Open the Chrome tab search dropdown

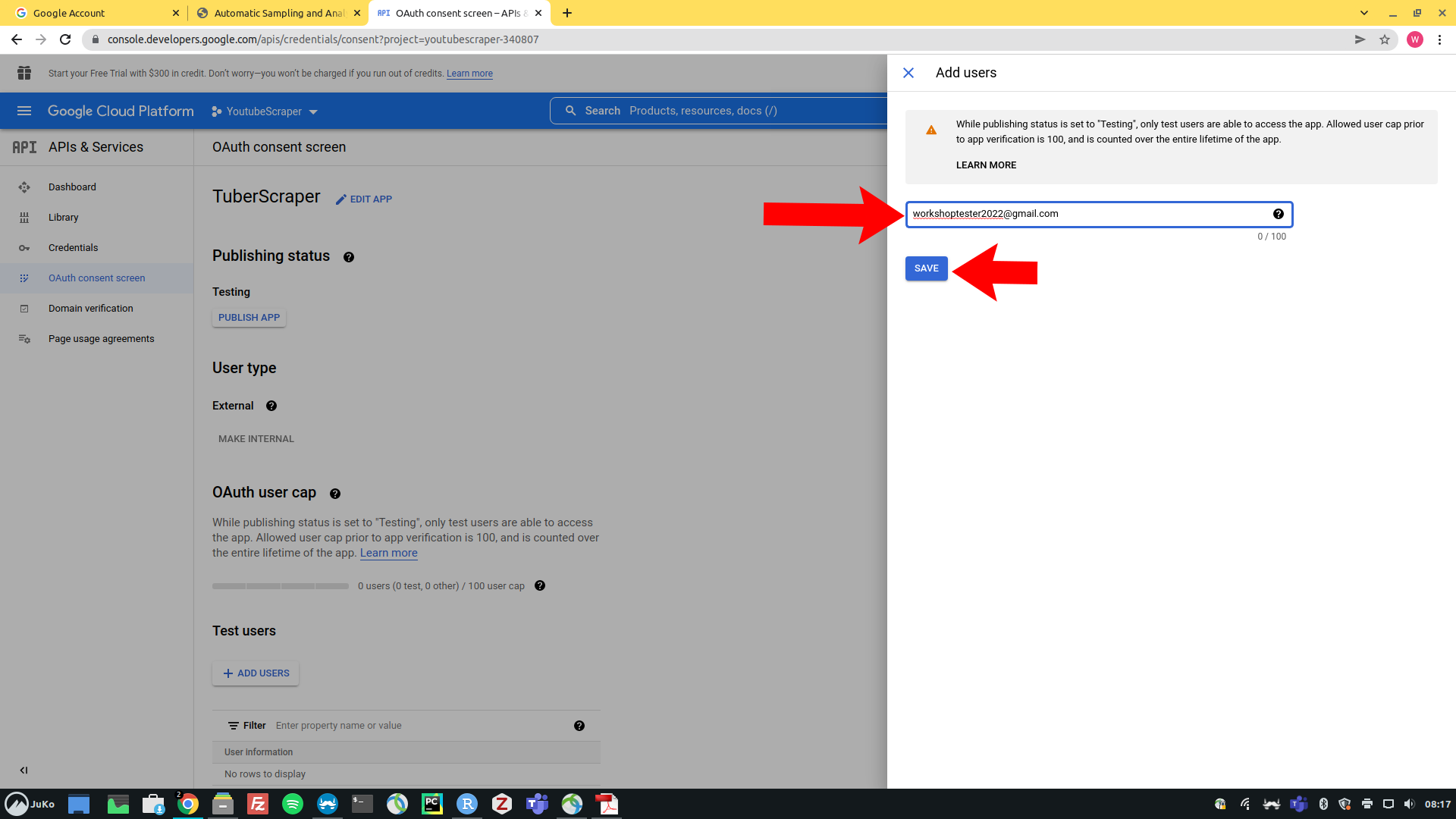pyautogui.click(x=1364, y=13)
